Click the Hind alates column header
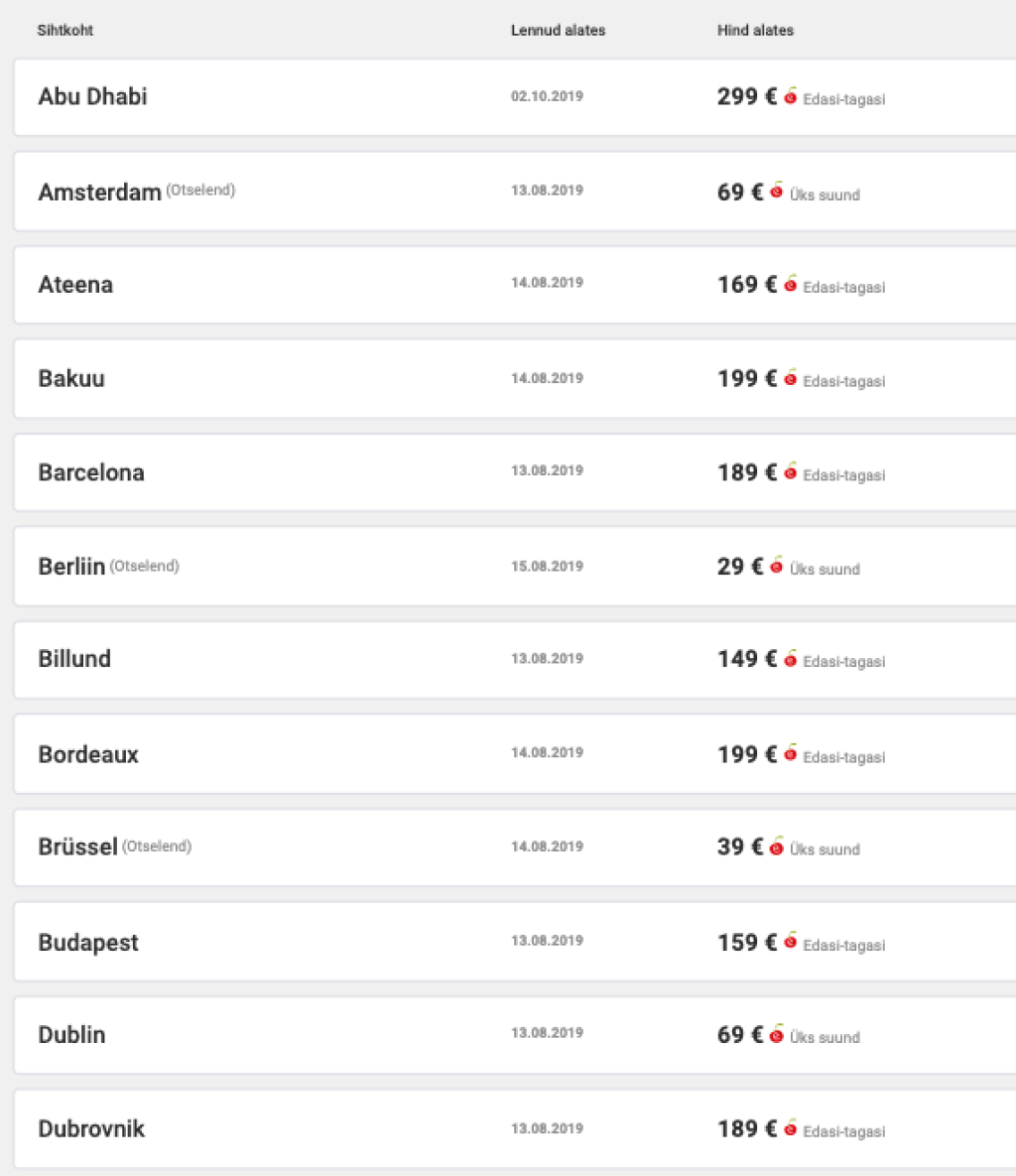The width and height of the screenshot is (1016, 1176). pyautogui.click(x=755, y=31)
